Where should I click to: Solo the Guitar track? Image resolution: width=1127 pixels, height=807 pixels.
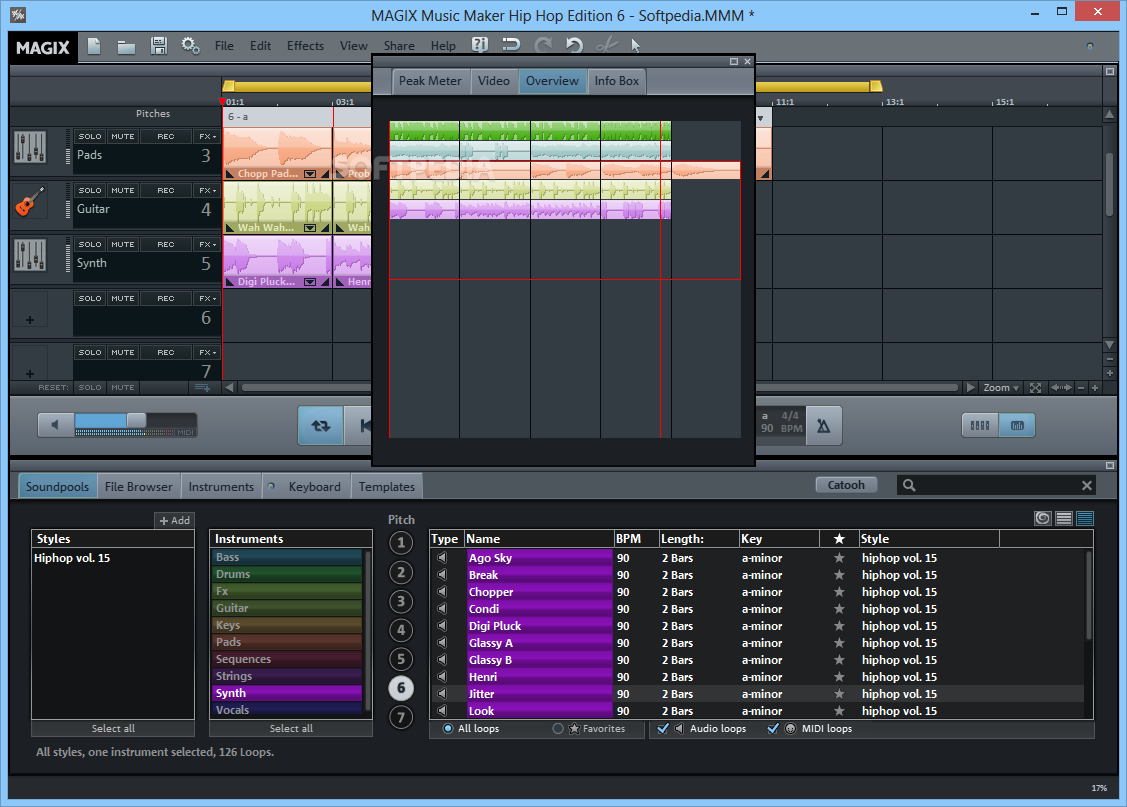[90, 190]
